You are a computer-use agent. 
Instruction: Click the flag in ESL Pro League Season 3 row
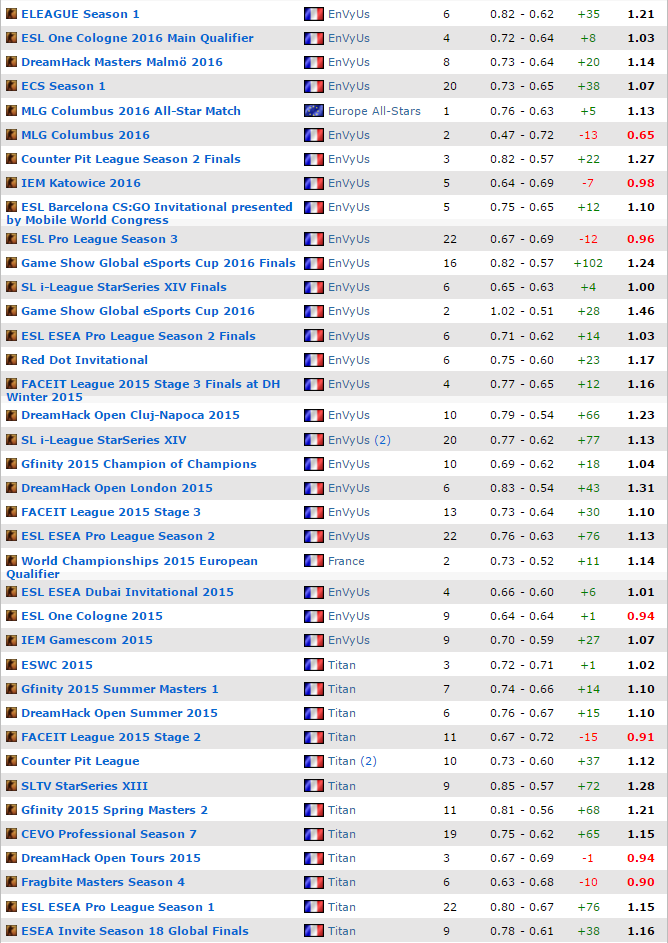pyautogui.click(x=314, y=239)
